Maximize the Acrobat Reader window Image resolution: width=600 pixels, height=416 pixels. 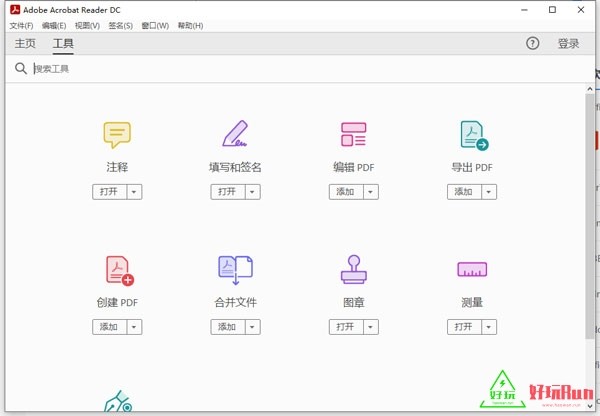point(552,10)
